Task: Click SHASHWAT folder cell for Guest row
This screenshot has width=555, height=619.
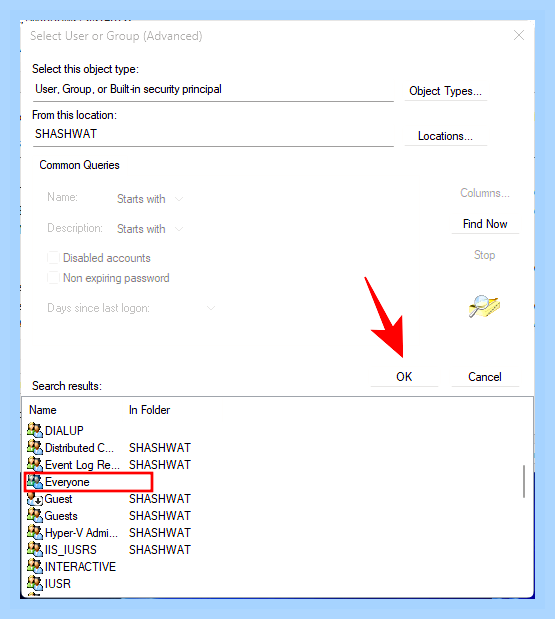Action: [x=160, y=499]
